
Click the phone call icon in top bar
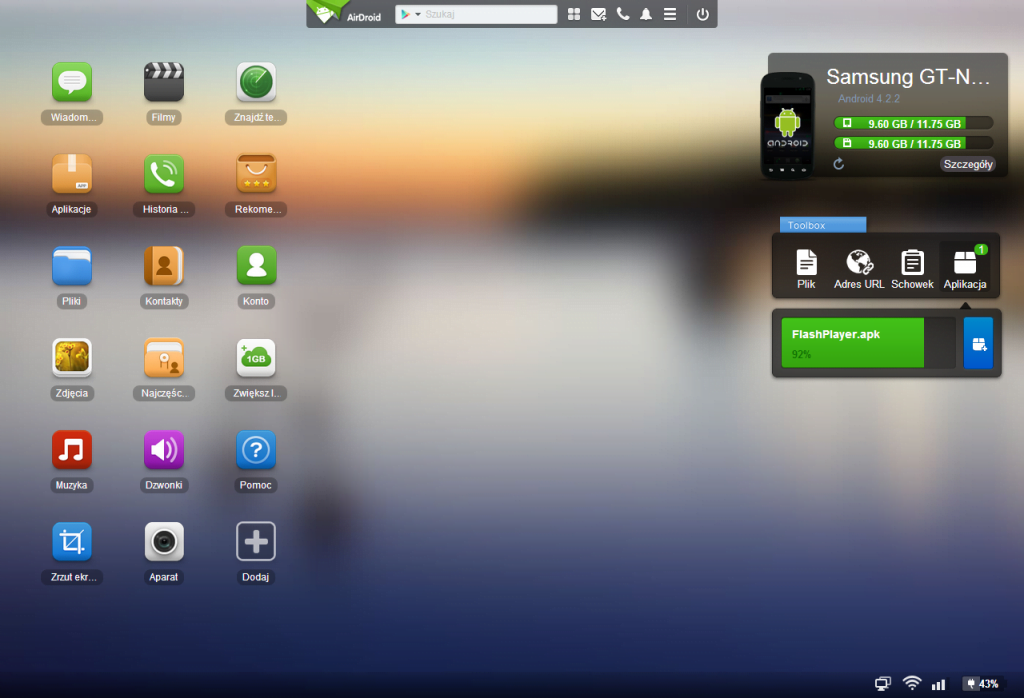(623, 14)
